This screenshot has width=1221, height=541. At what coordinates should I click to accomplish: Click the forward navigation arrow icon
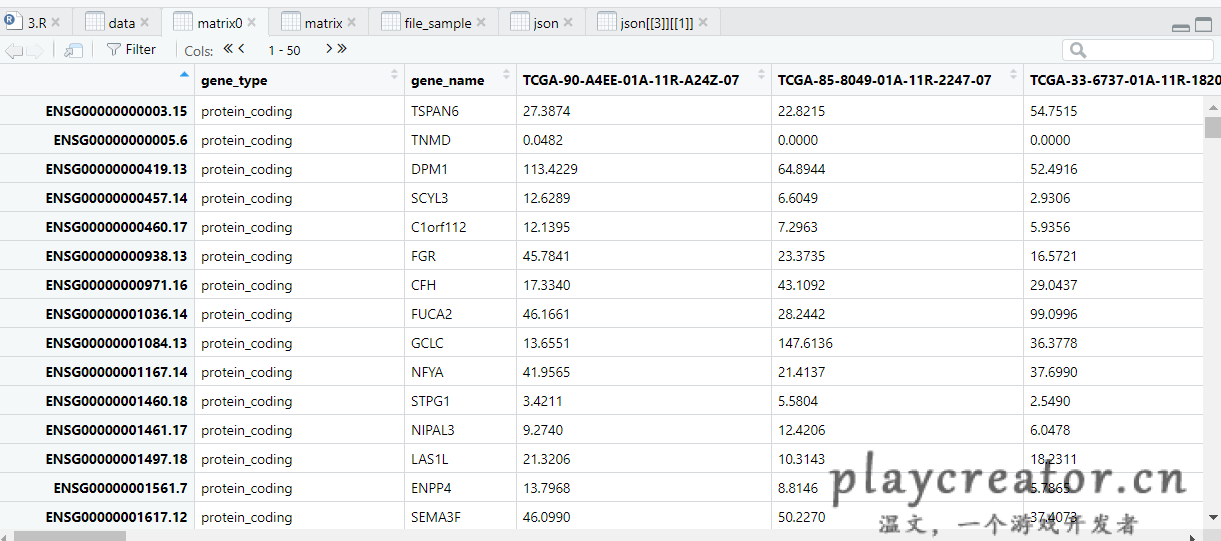pos(35,50)
